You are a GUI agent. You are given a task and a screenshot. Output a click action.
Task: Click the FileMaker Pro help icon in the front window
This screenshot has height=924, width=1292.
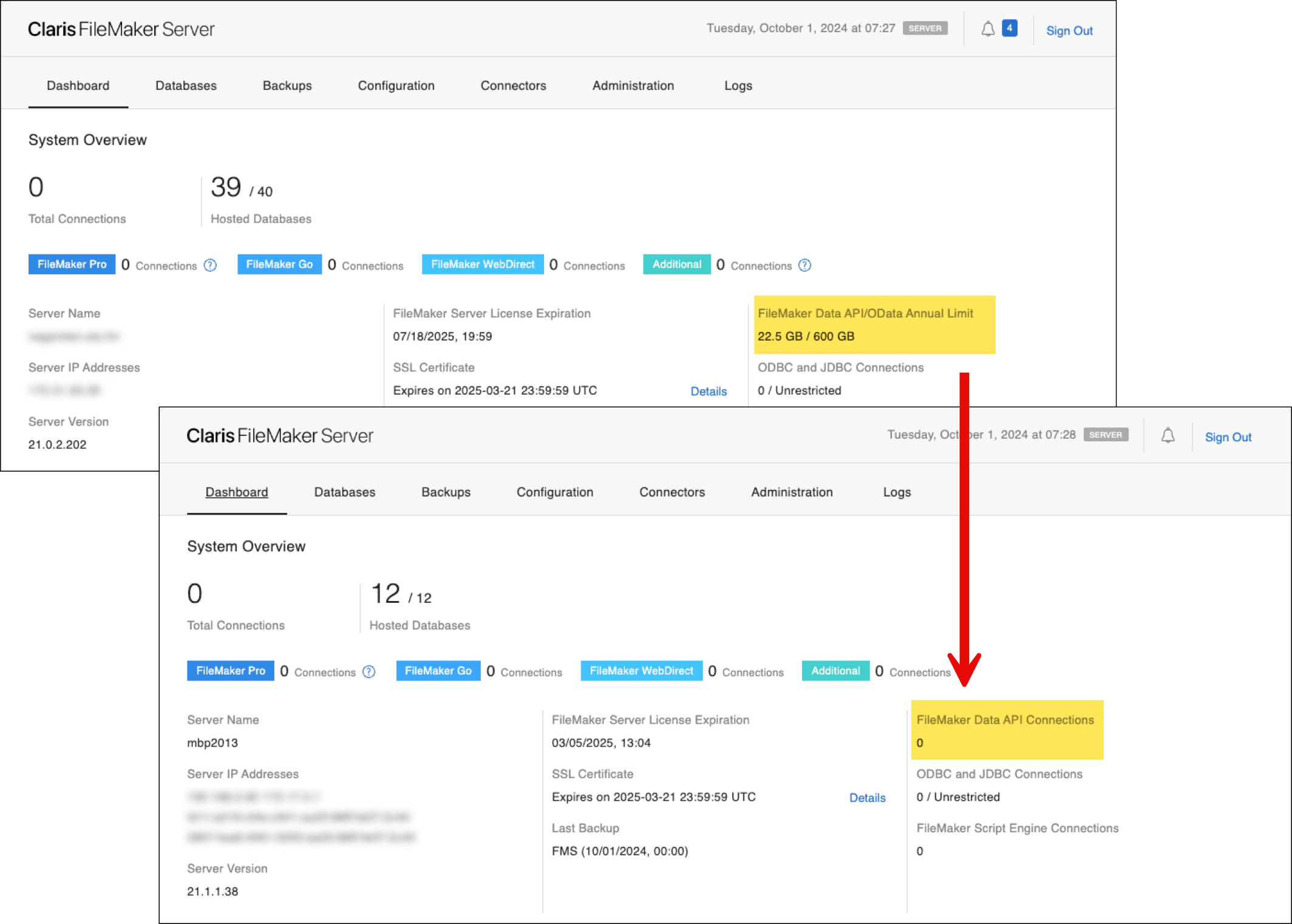369,672
